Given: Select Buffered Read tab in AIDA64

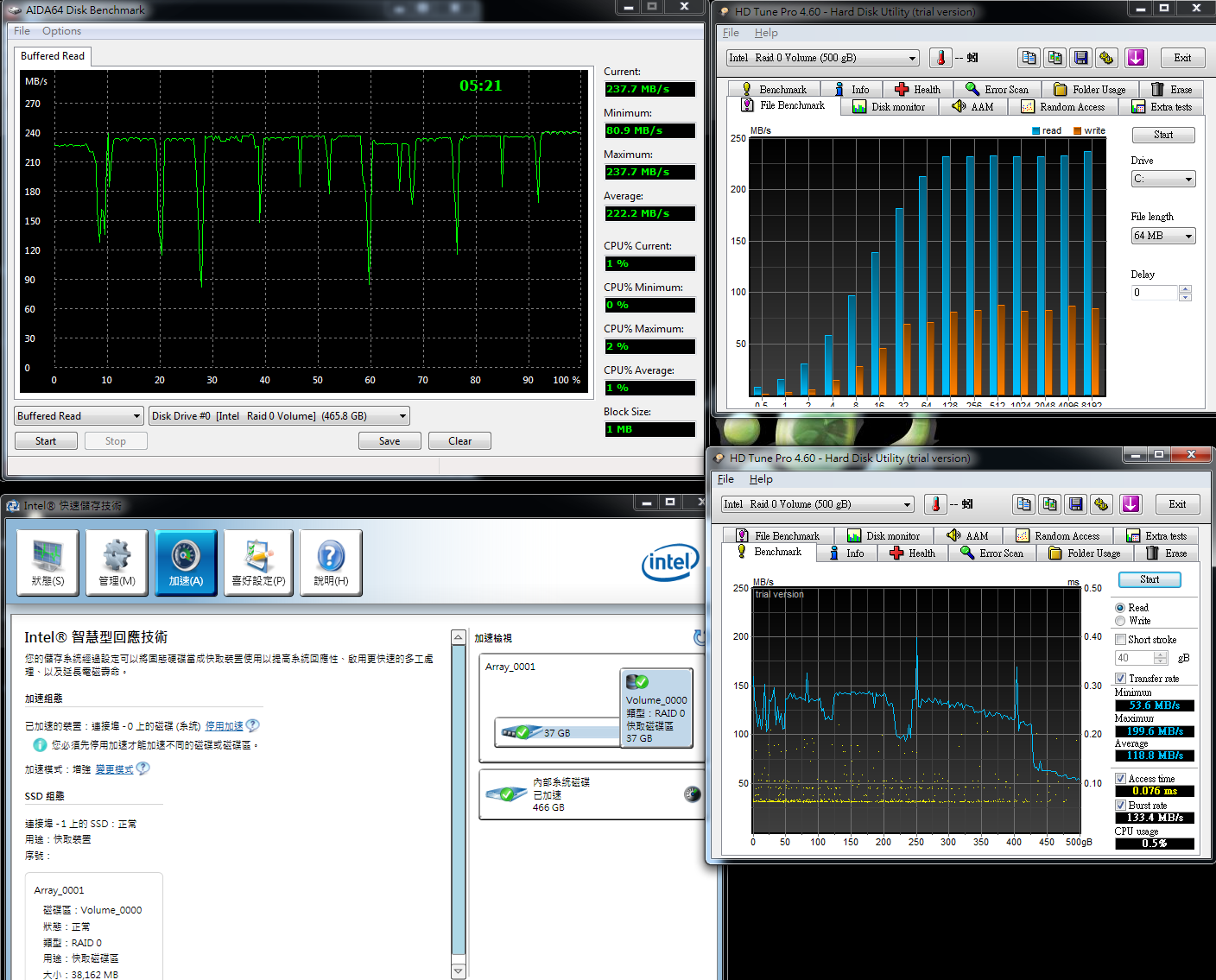Looking at the screenshot, I should tap(53, 56).
